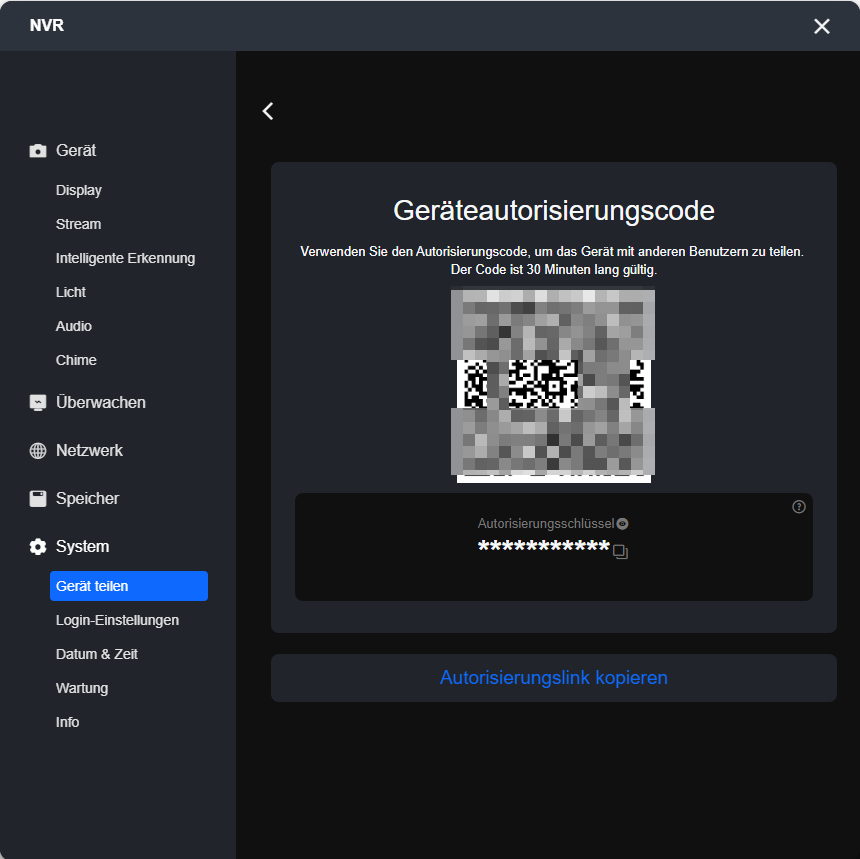Open Wartung page
The image size is (860, 859).
click(x=82, y=688)
